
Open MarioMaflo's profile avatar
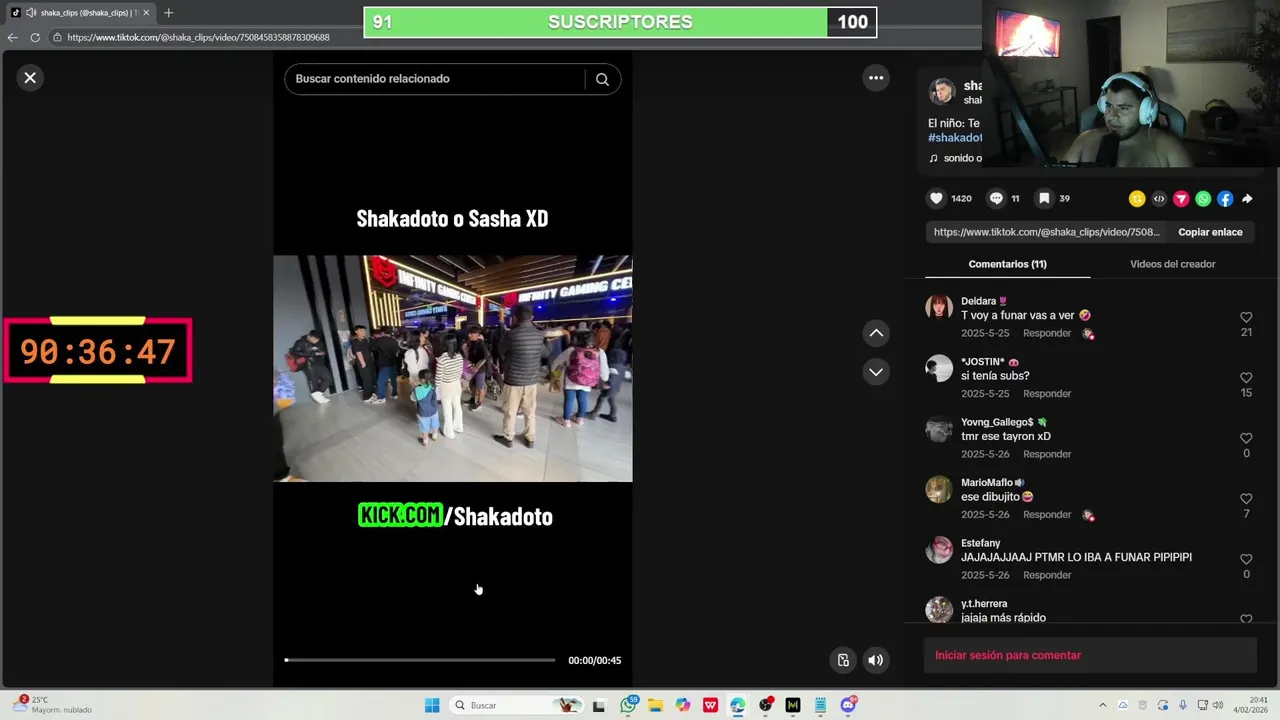939,489
